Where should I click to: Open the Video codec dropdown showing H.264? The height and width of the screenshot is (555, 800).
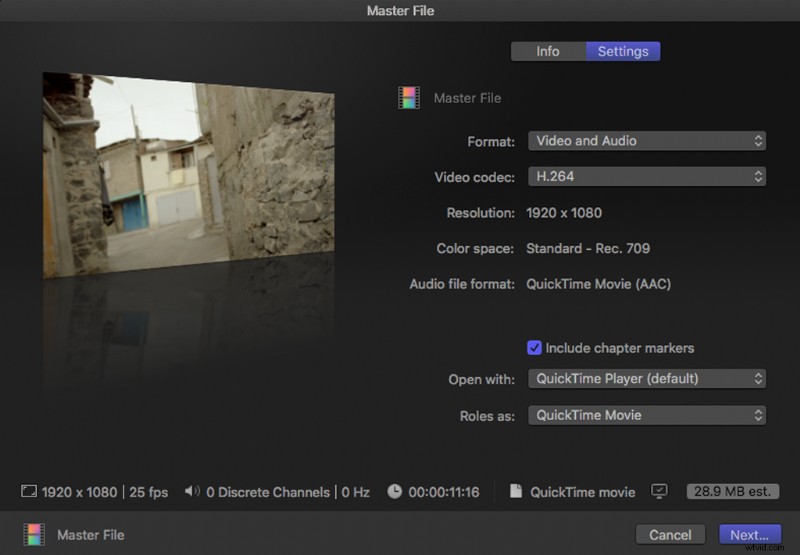[647, 176]
